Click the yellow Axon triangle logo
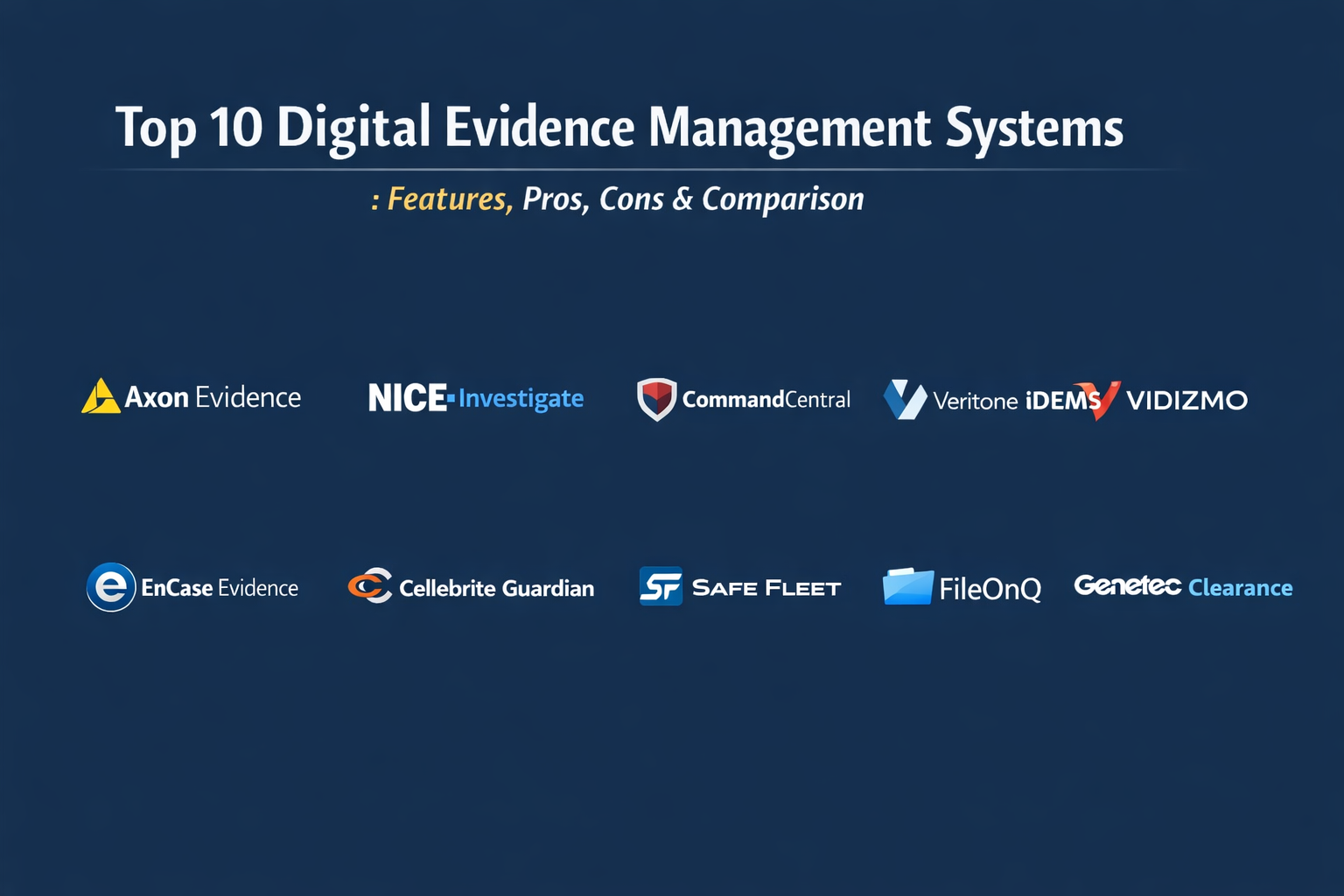1344x896 pixels. pos(101,396)
